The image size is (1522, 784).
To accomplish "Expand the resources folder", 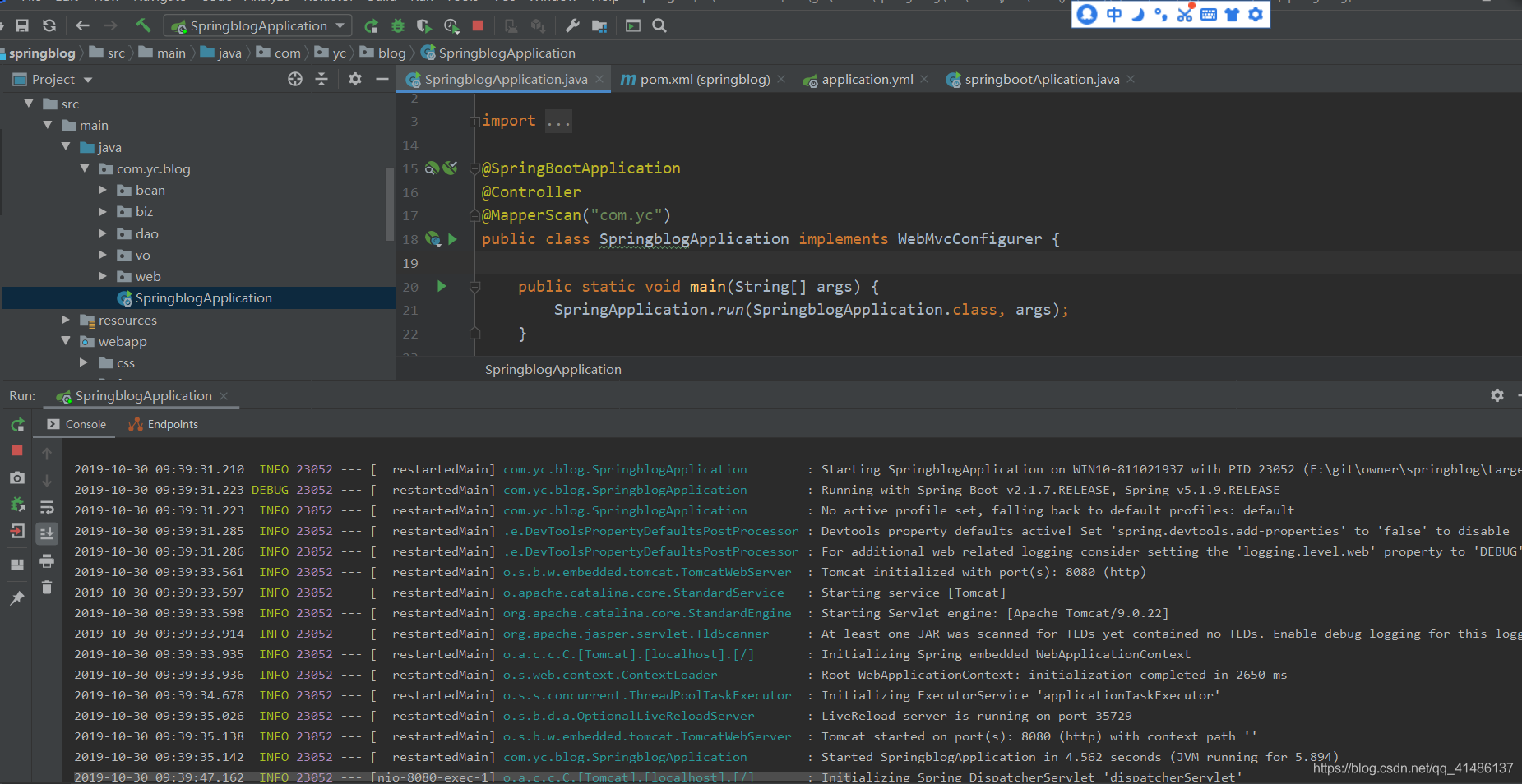I will (x=66, y=320).
